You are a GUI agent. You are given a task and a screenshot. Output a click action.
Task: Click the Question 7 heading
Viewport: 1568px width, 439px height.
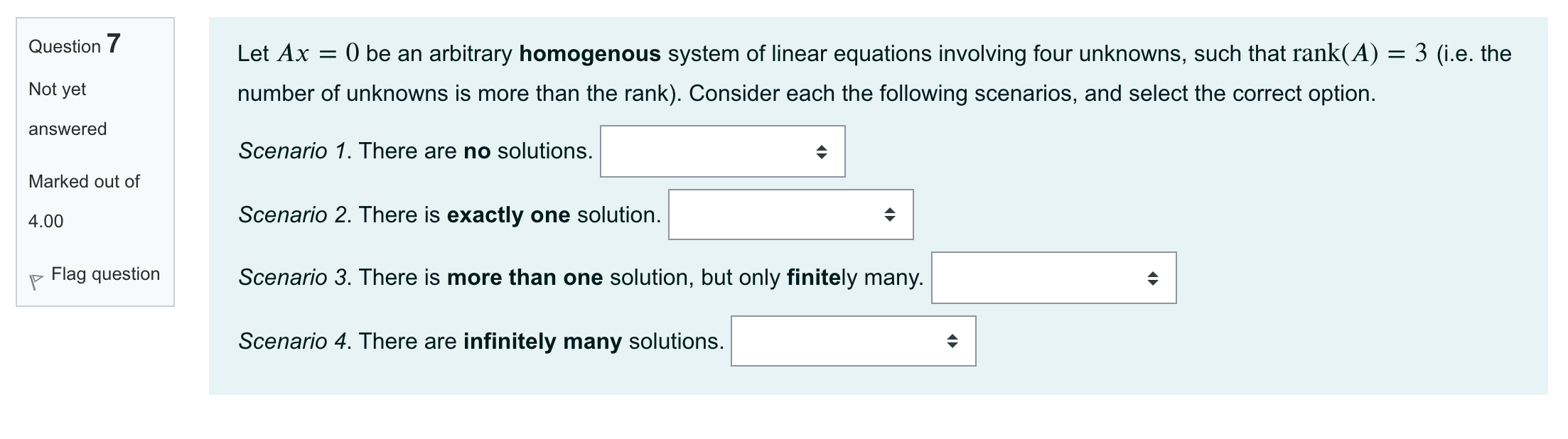(x=73, y=45)
